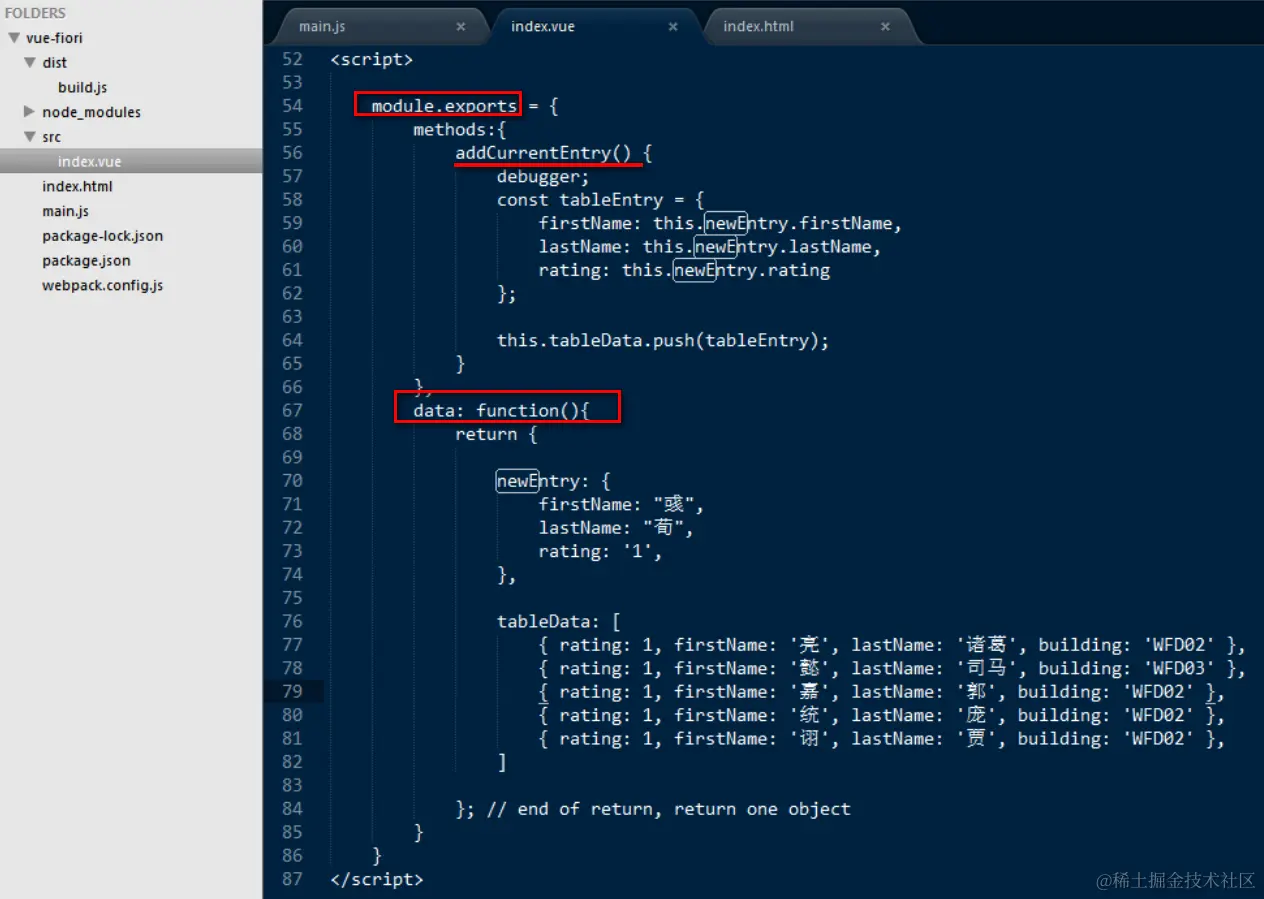Click the debugger statement on line 57
1264x899 pixels.
point(543,176)
